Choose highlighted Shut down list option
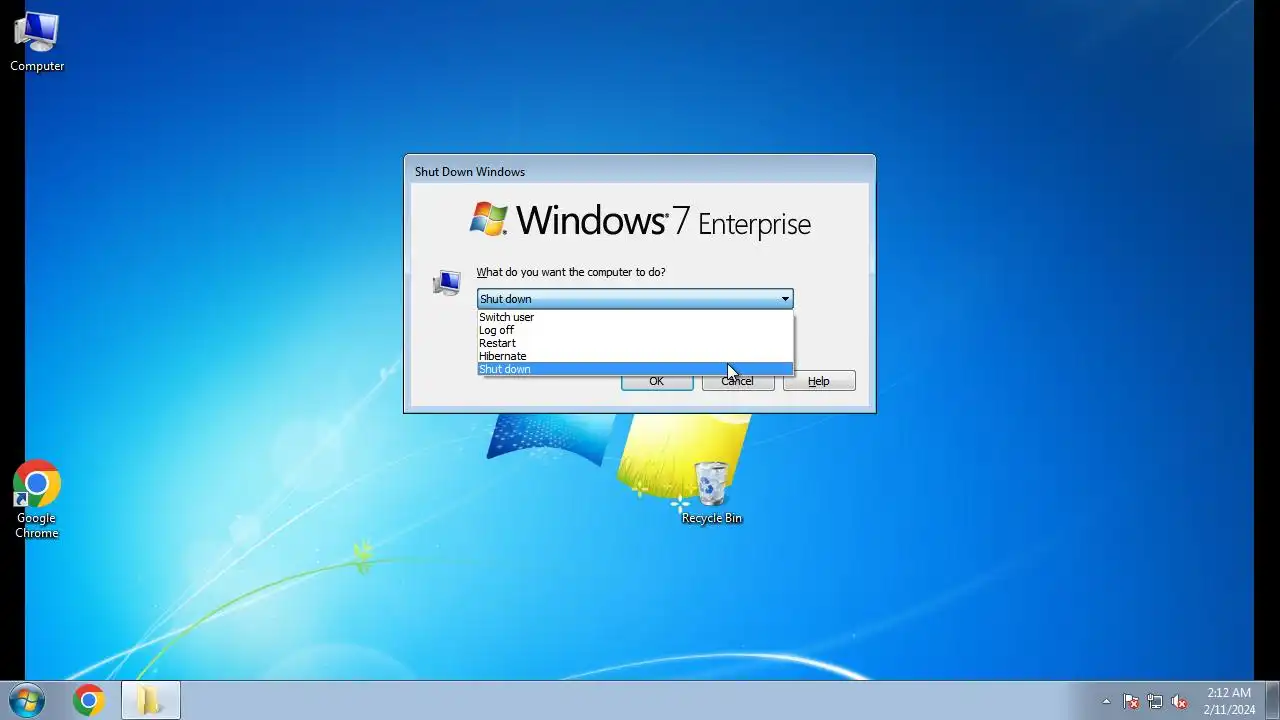1280x720 pixels. click(x=635, y=369)
